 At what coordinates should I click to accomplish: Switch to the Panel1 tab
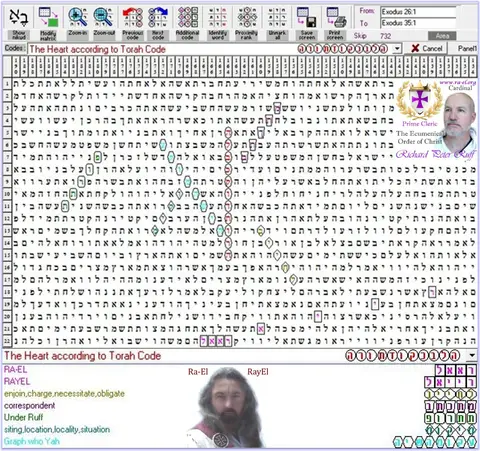click(467, 49)
